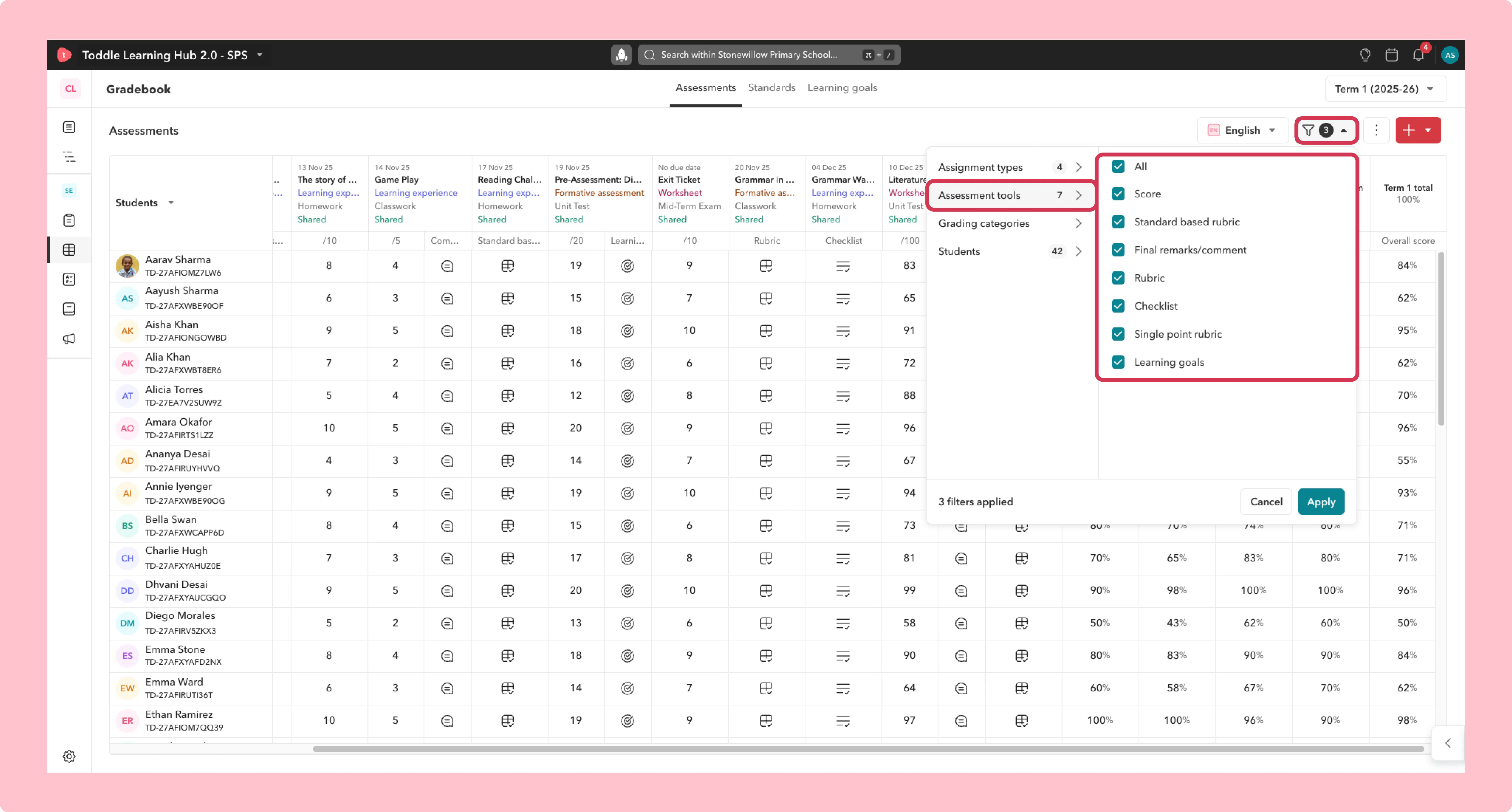The image size is (1512, 812).
Task: Cancel the filter changes
Action: click(1266, 502)
